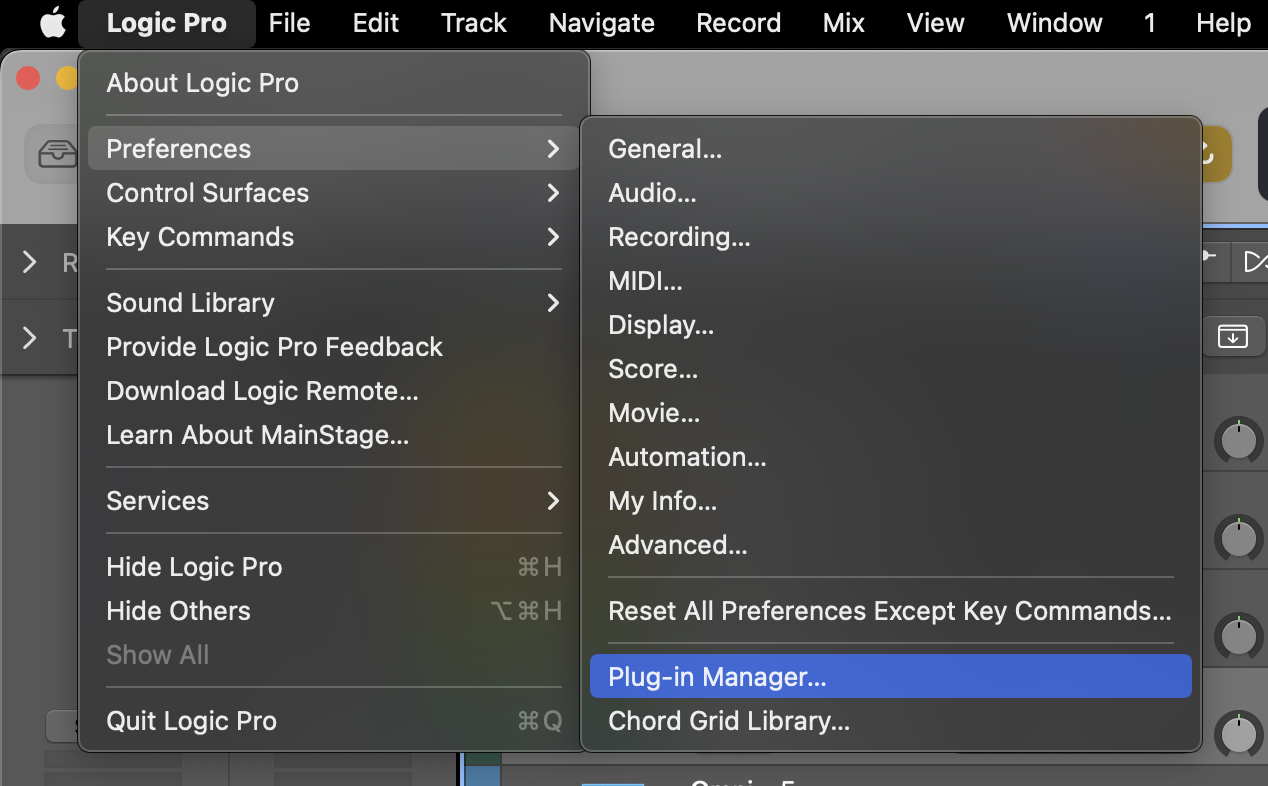The image size is (1268, 786).
Task: Show the Sound Library submenu
Action: pos(333,303)
